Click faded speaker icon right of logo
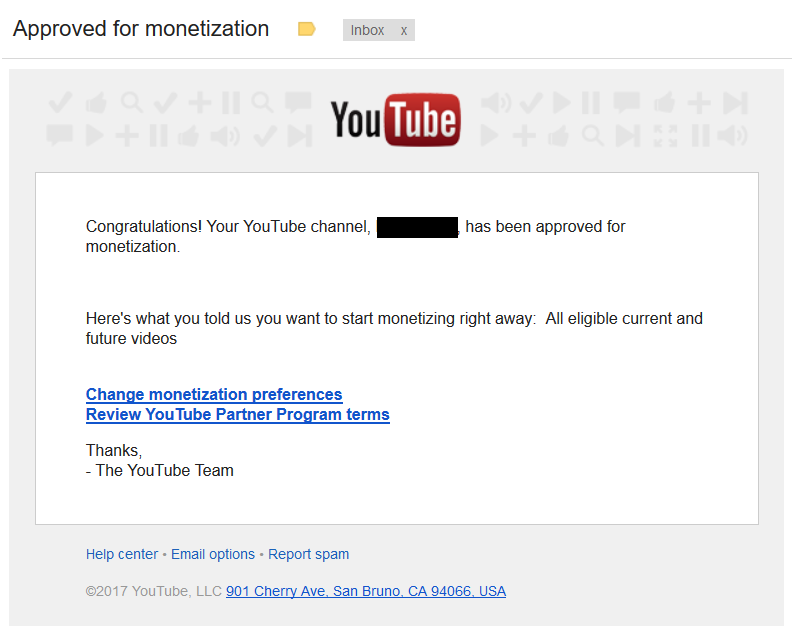The width and height of the screenshot is (792, 633). [496, 103]
